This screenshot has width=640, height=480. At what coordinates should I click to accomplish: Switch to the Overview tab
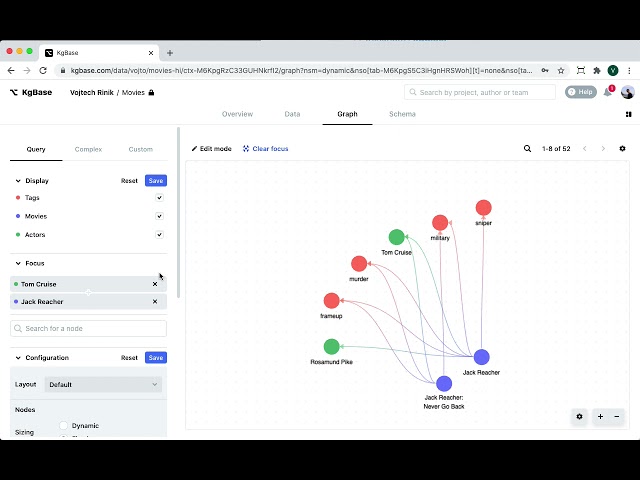(x=238, y=114)
